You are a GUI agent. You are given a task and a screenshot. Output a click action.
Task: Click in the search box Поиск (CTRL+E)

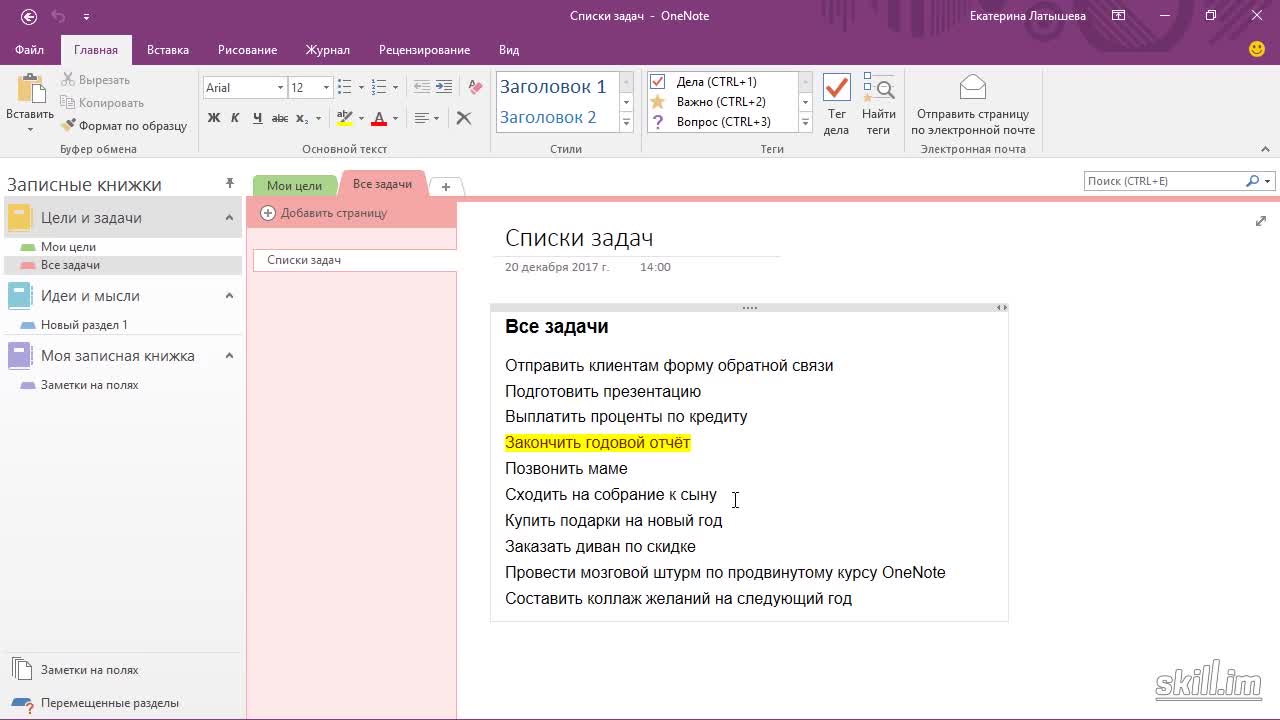pos(1165,181)
